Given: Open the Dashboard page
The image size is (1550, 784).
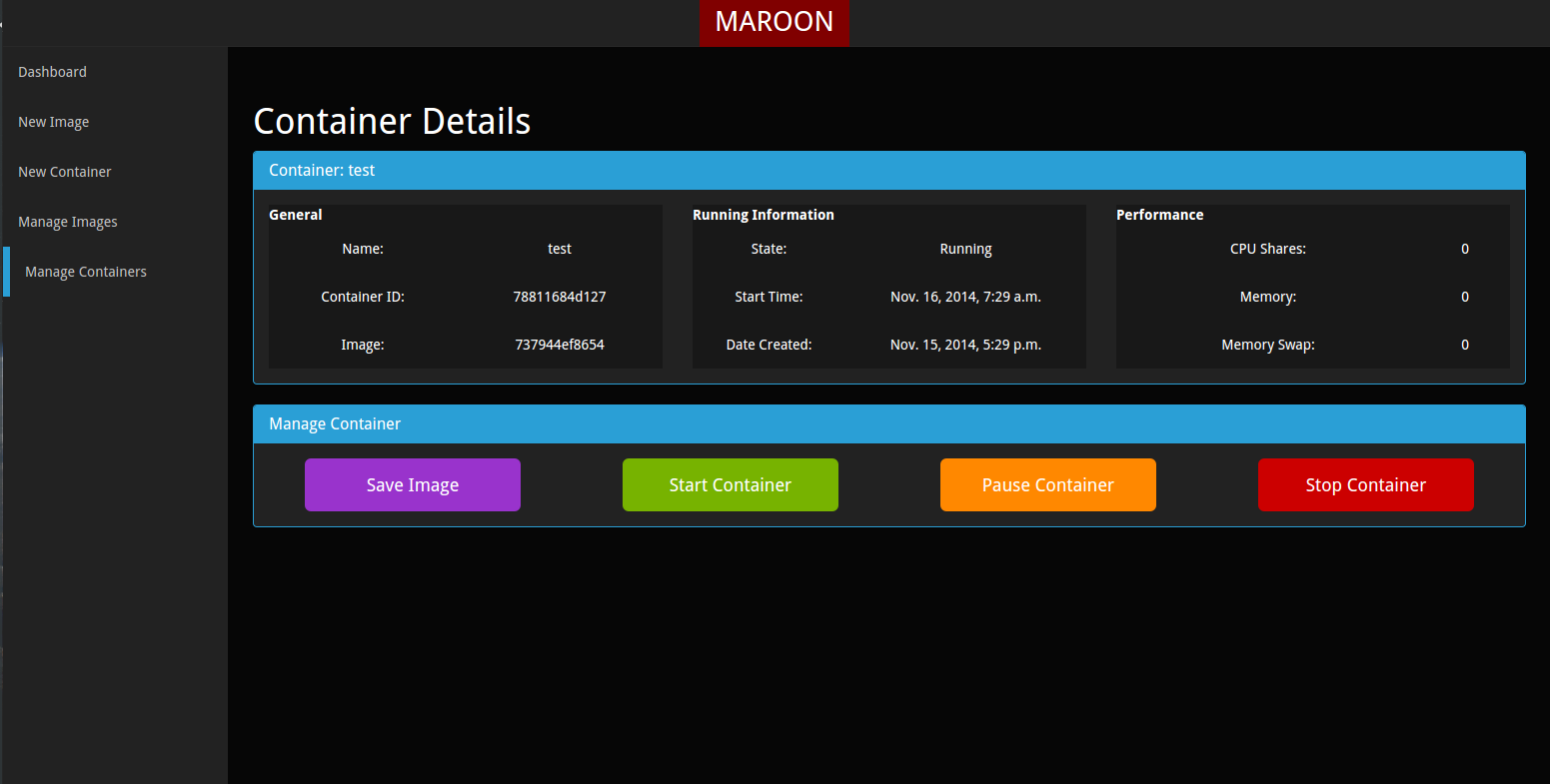Looking at the screenshot, I should pos(52,71).
